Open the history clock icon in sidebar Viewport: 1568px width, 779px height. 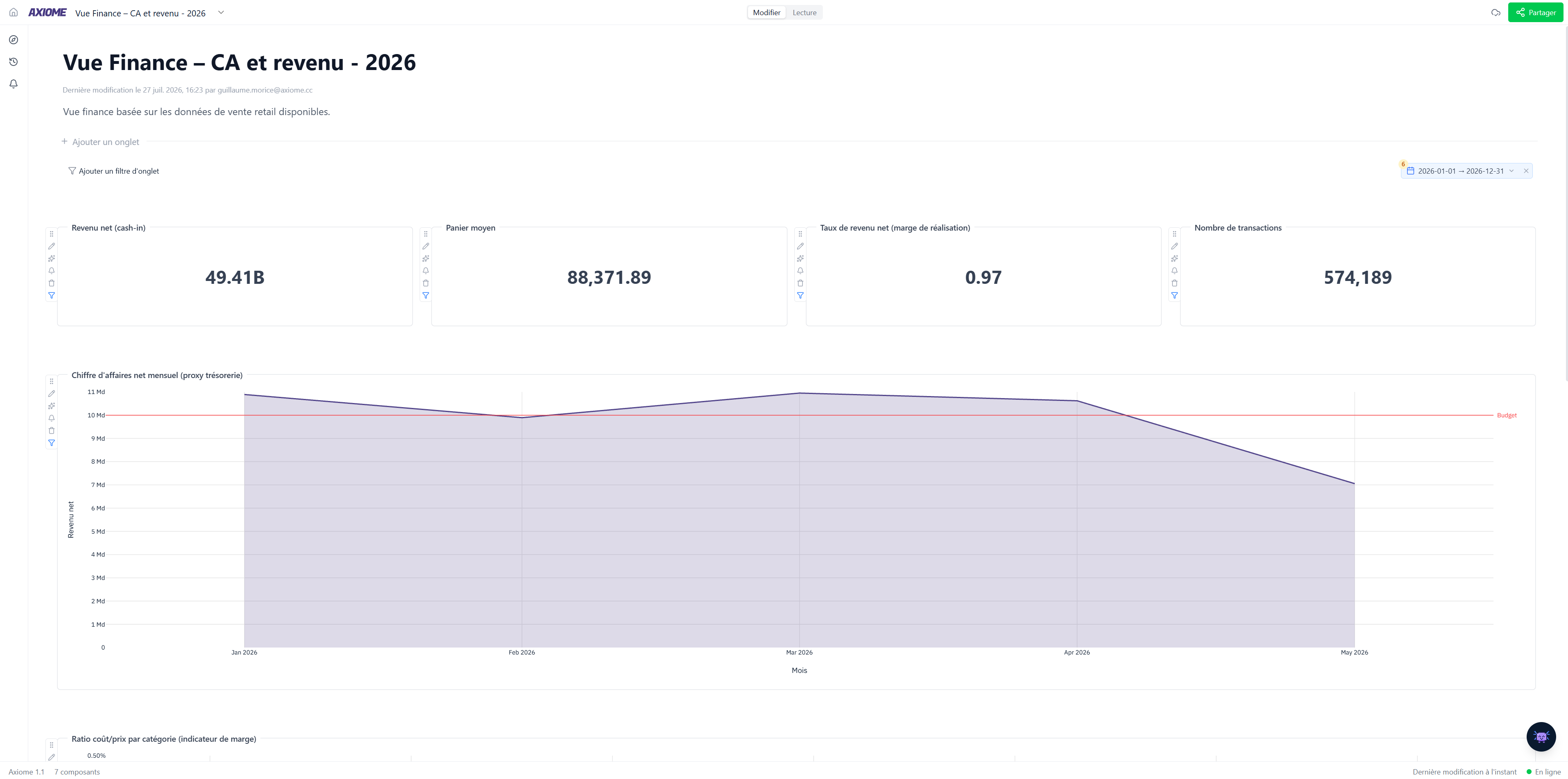[14, 61]
